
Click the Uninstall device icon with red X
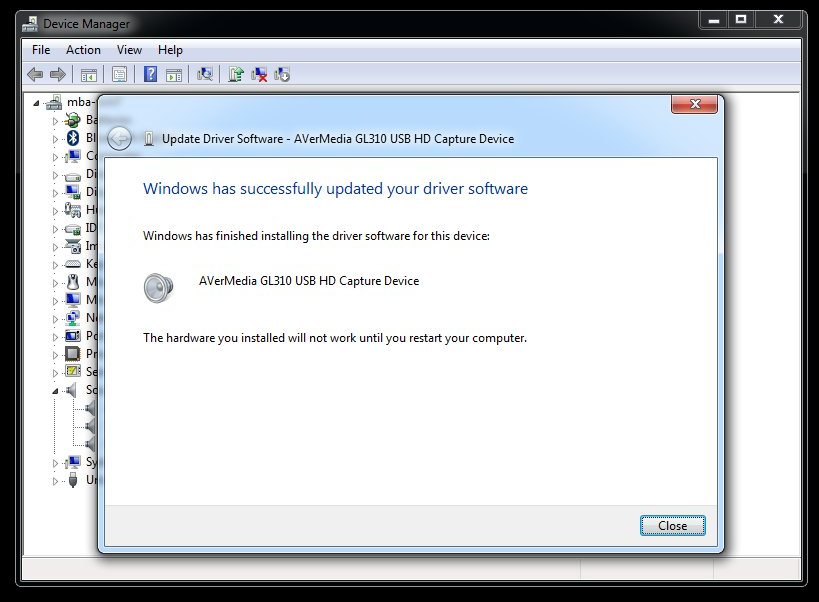pyautogui.click(x=259, y=75)
